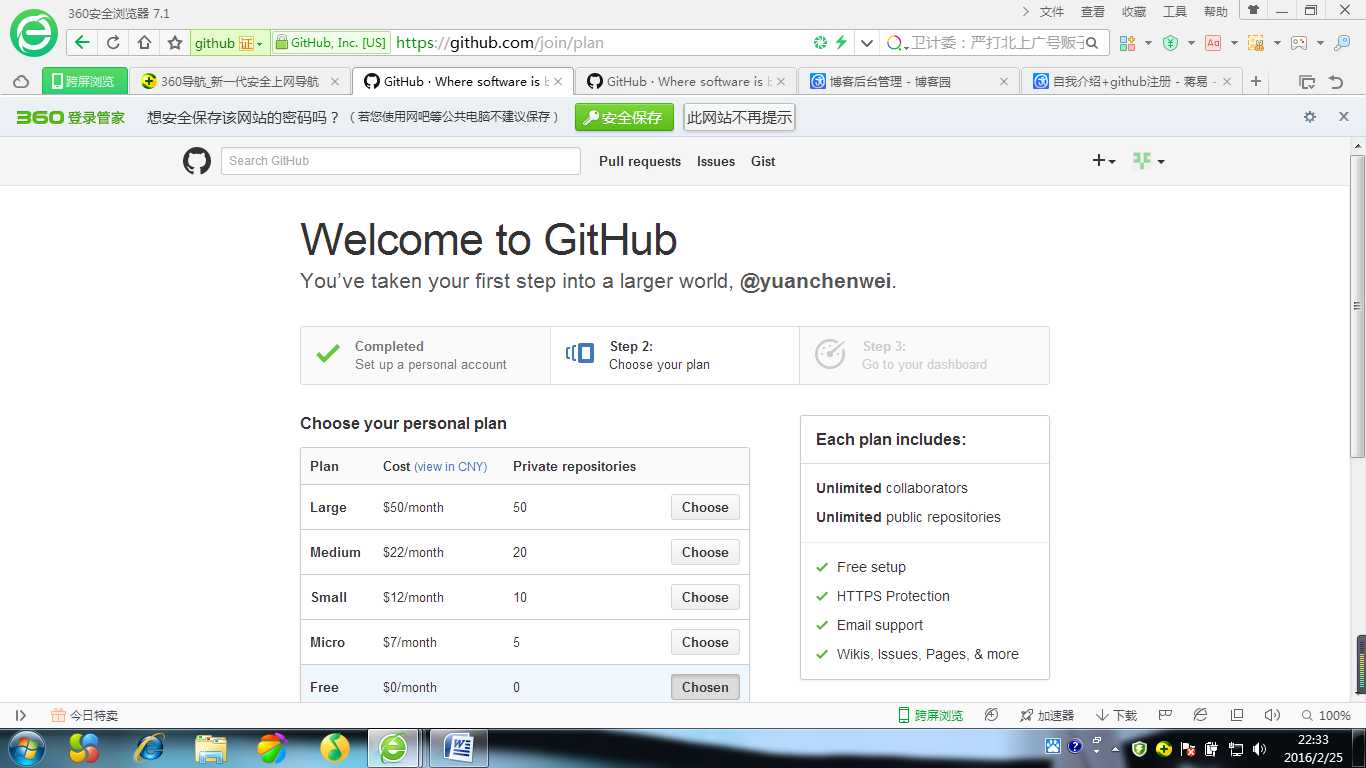Open the 工具 menu
1366x768 pixels.
pyautogui.click(x=1175, y=12)
